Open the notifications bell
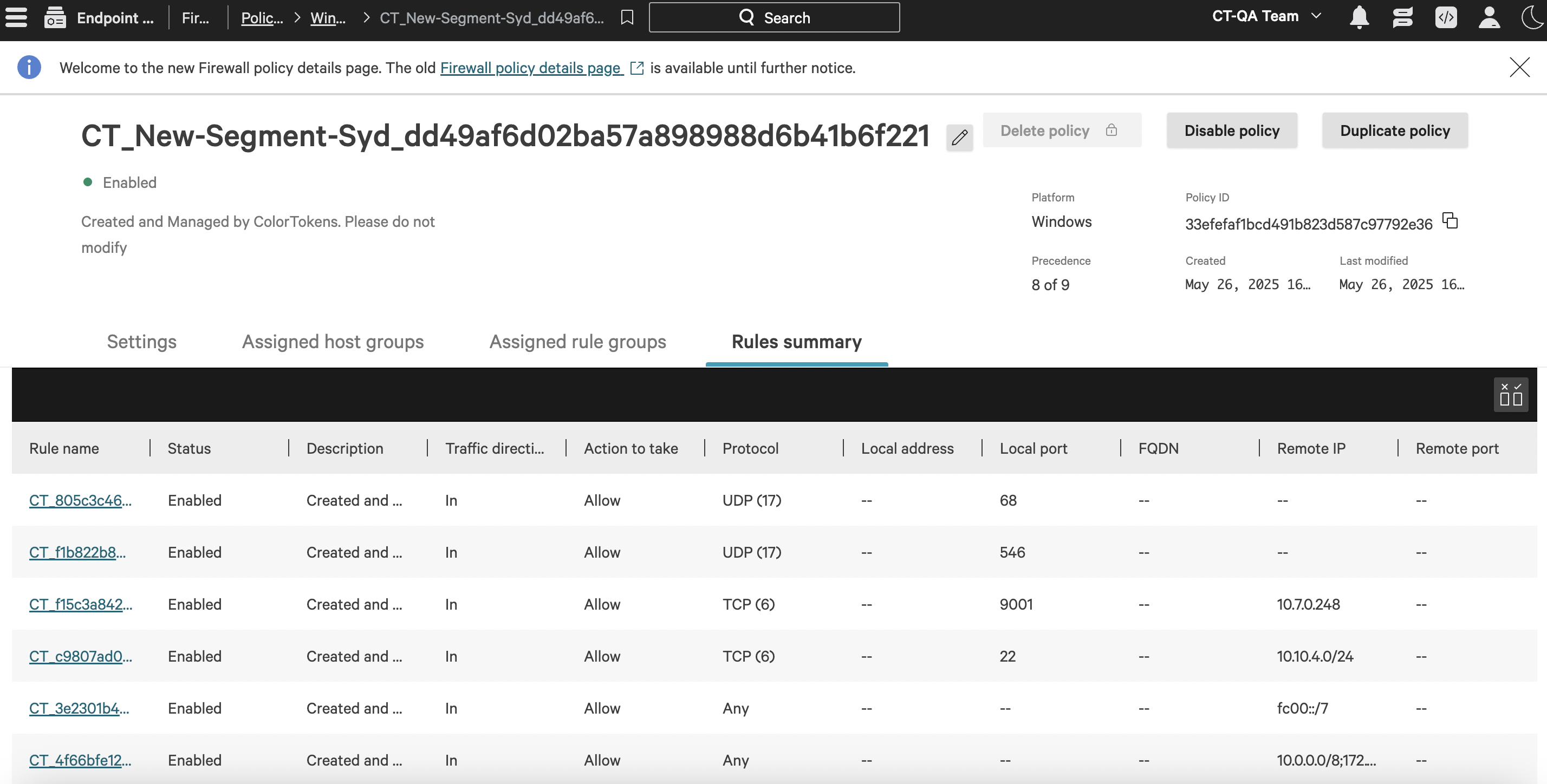 coord(1359,17)
